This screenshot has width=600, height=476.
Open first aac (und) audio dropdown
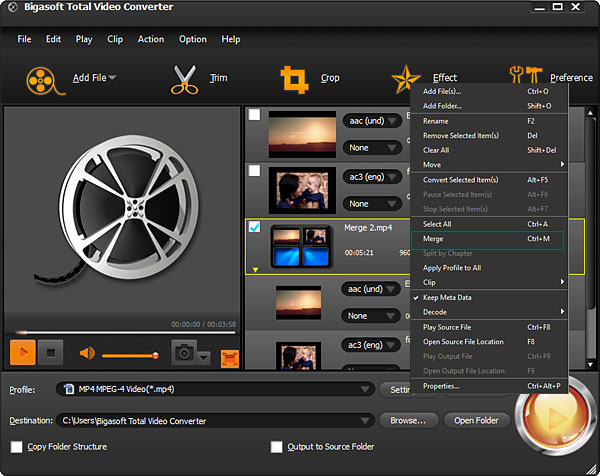372,121
